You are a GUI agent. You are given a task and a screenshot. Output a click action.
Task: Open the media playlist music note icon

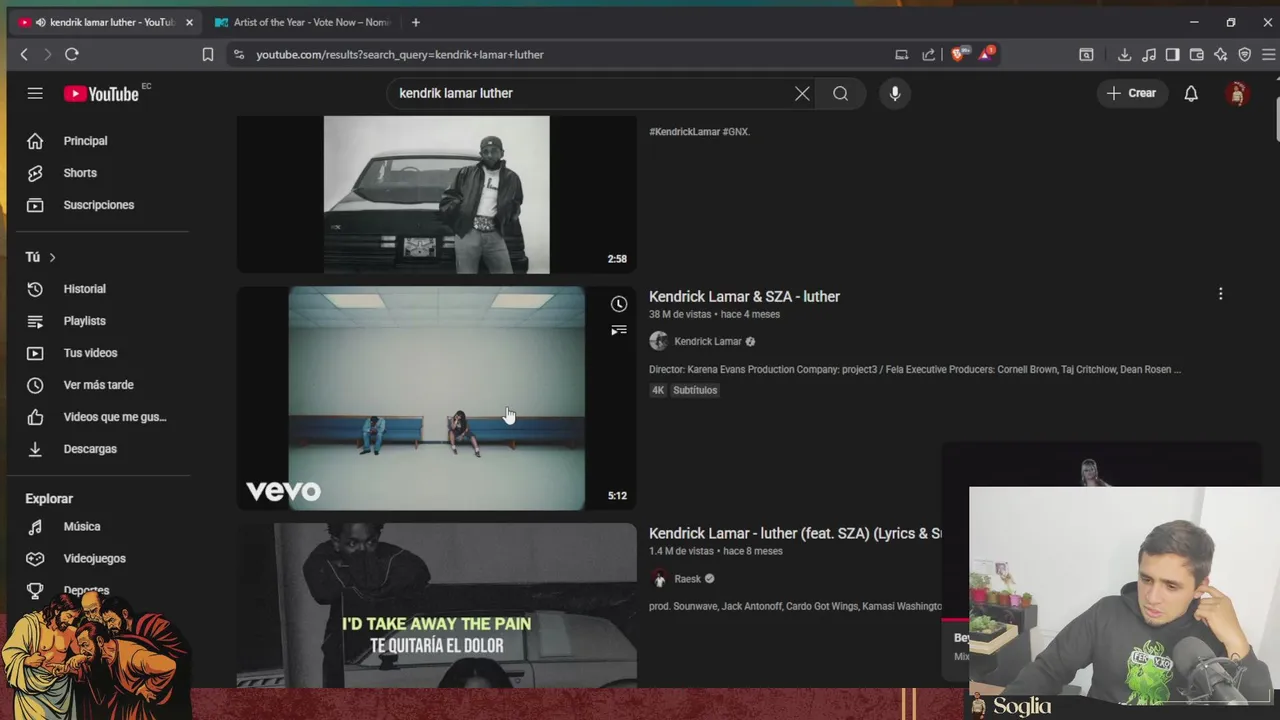[1149, 54]
